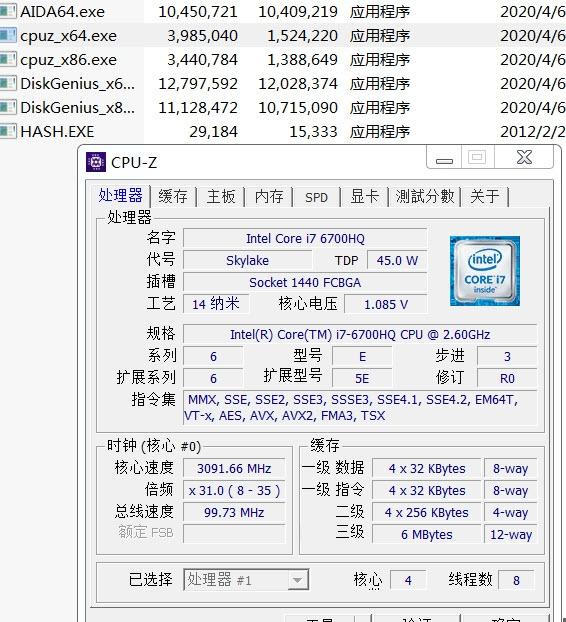This screenshot has height=622, width=566.
Task: Click the 1.085 V core voltage value
Action: click(386, 304)
